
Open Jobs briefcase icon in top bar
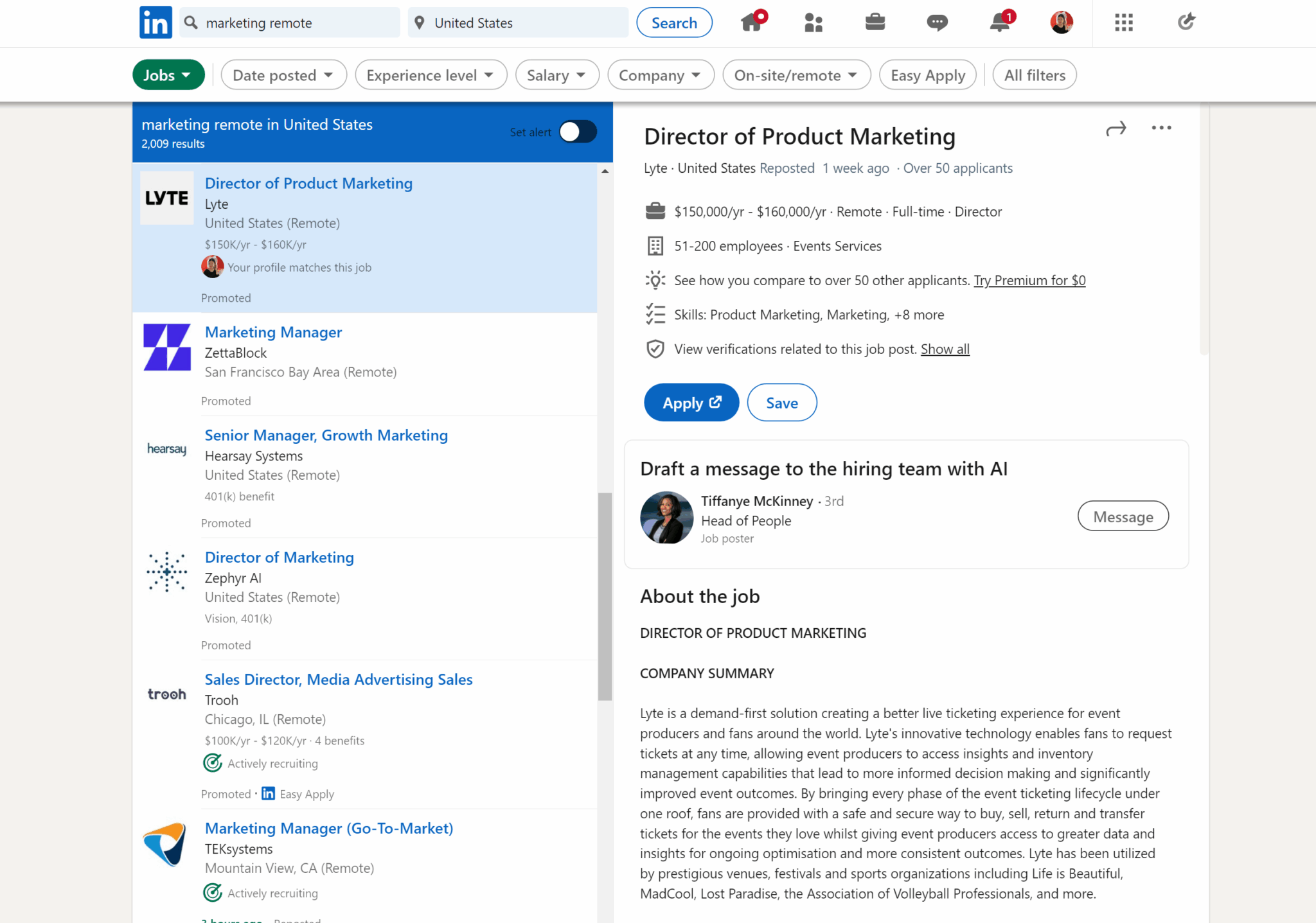tap(875, 22)
